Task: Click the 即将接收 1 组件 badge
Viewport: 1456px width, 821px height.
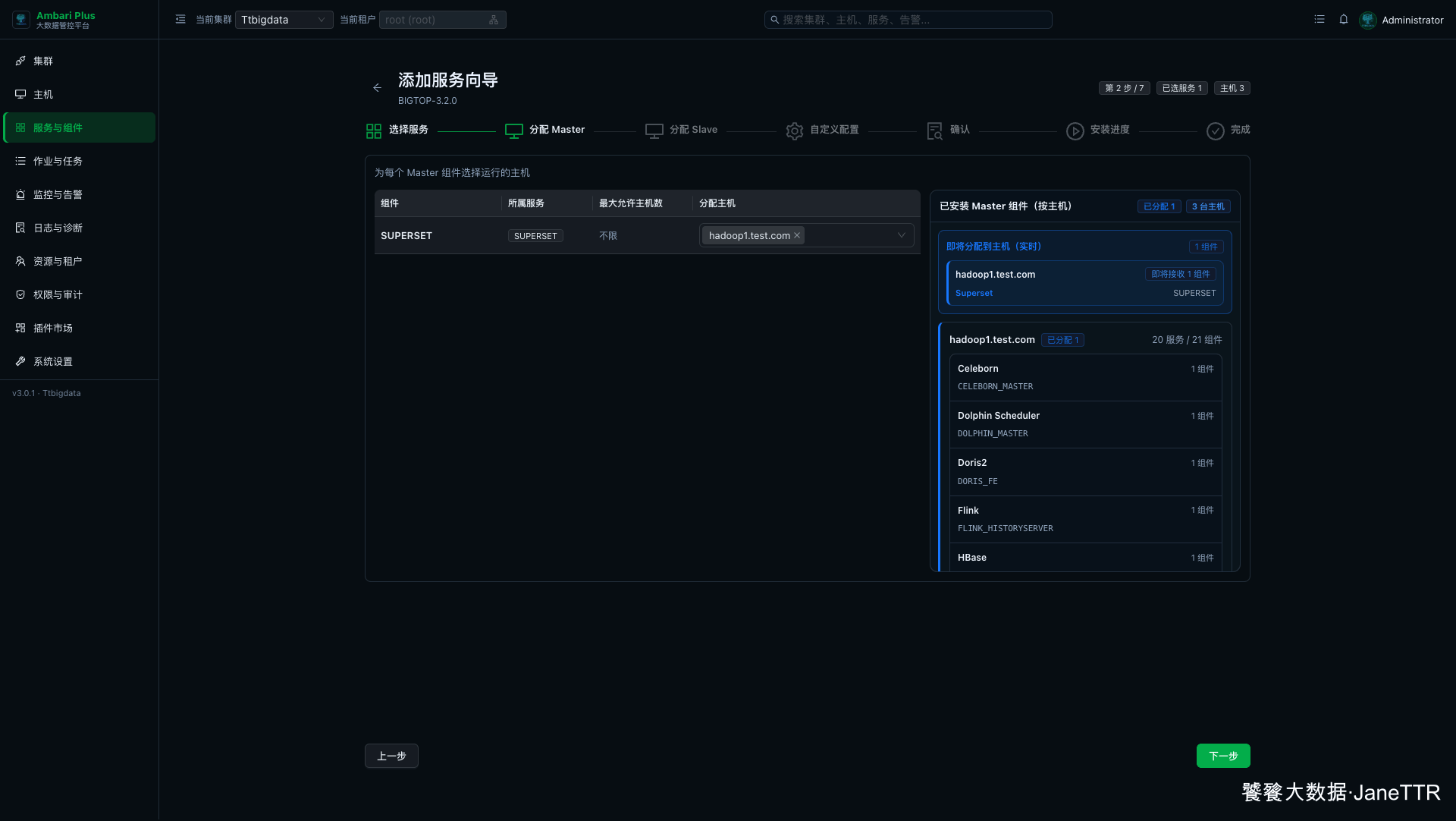Action: pyautogui.click(x=1181, y=274)
